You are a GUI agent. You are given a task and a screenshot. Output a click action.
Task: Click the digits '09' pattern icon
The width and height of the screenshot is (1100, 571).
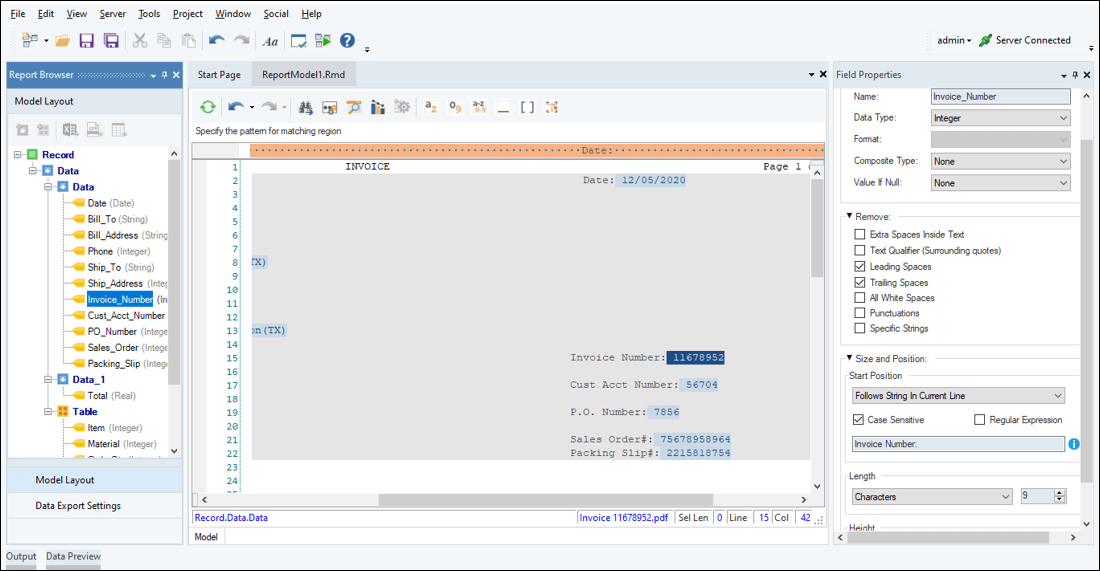click(455, 107)
